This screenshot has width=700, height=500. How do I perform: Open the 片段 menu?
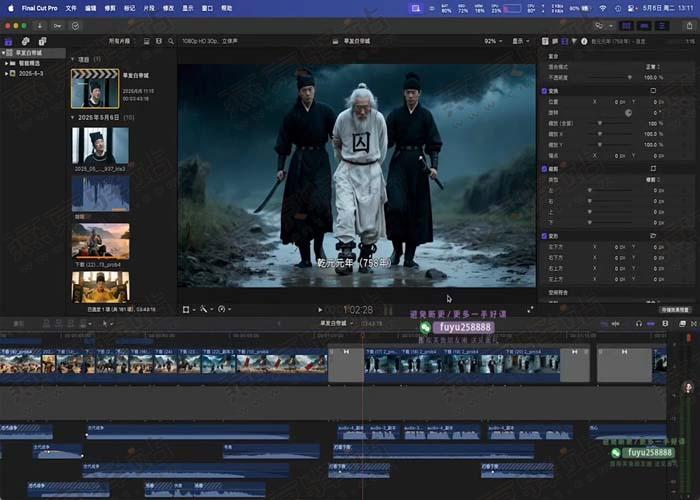click(149, 8)
